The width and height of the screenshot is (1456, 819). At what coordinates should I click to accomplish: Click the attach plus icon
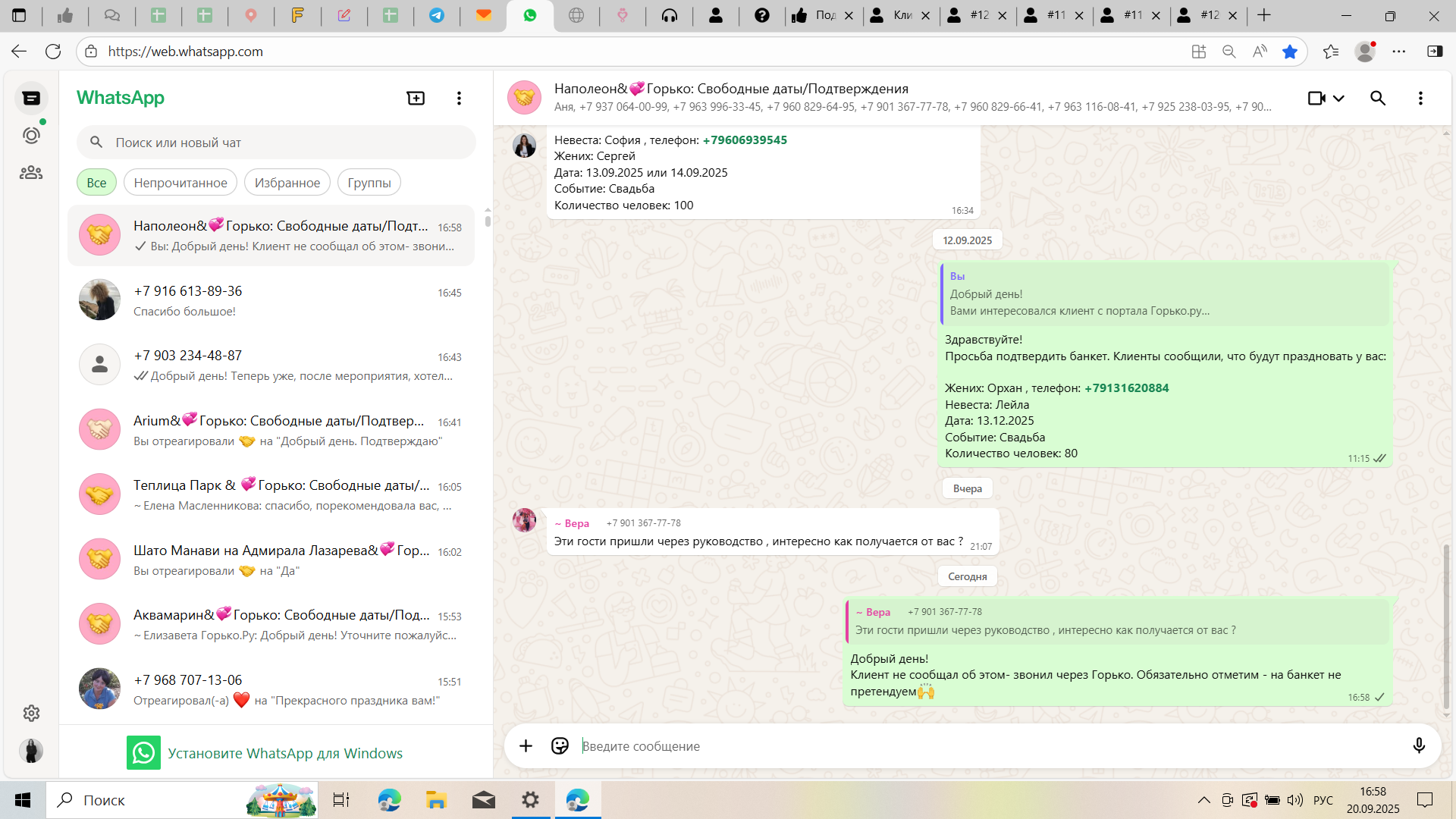[x=526, y=746]
